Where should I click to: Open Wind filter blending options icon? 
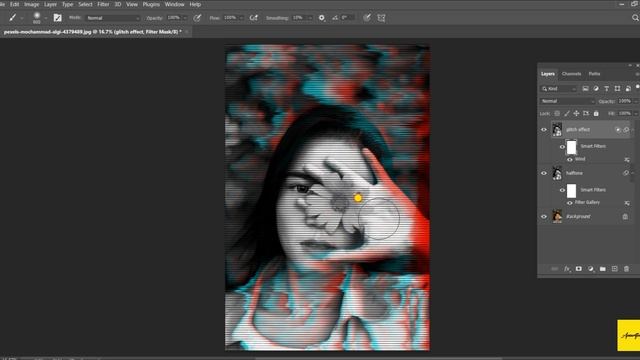coord(627,160)
